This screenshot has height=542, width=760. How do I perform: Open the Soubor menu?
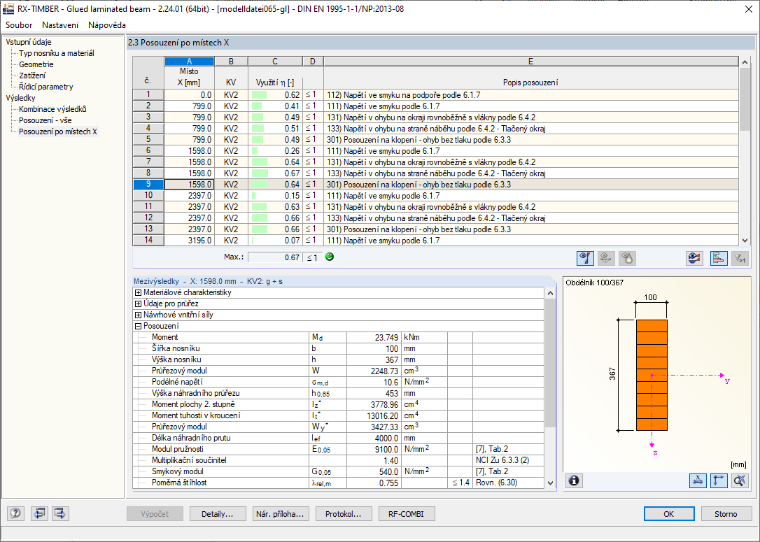tap(18, 25)
